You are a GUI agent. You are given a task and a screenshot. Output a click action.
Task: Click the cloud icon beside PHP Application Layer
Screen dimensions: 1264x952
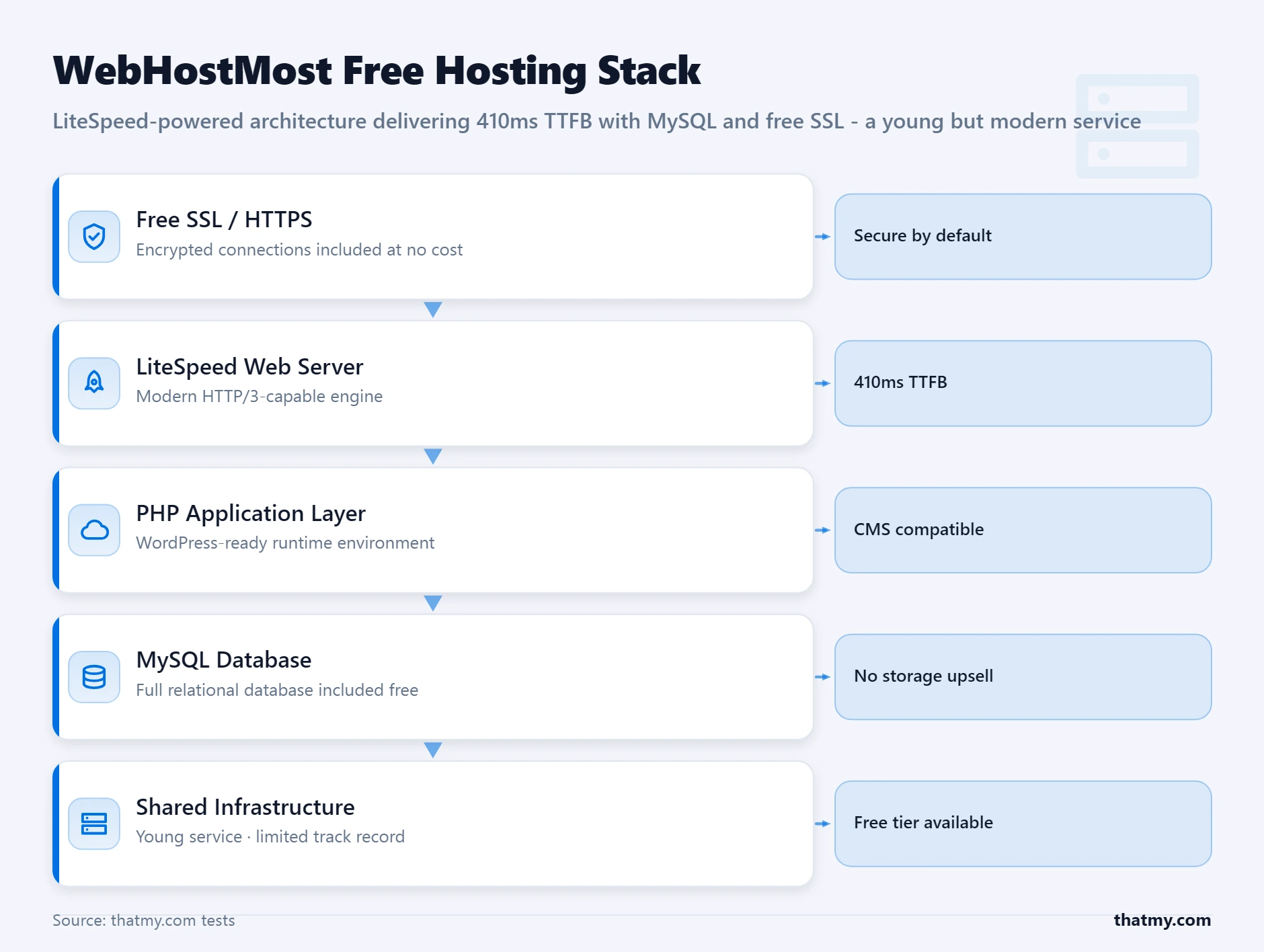coord(94,530)
